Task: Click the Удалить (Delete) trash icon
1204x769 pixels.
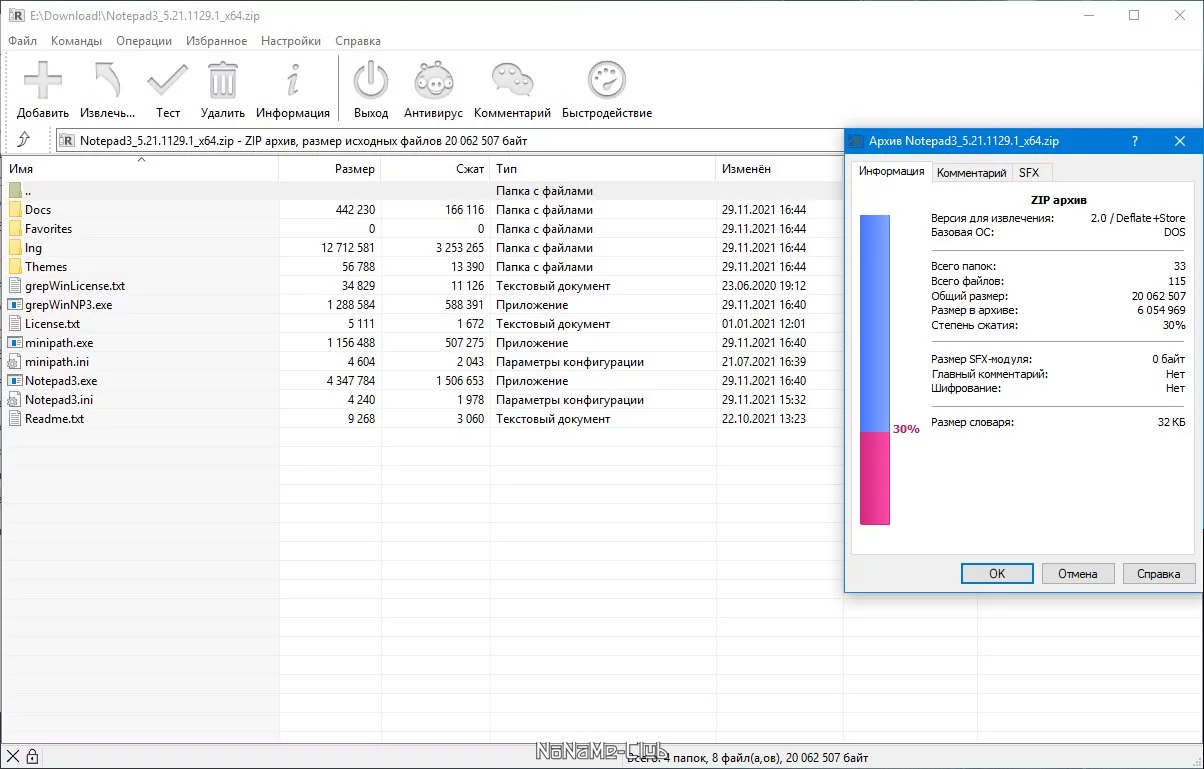Action: [x=222, y=80]
